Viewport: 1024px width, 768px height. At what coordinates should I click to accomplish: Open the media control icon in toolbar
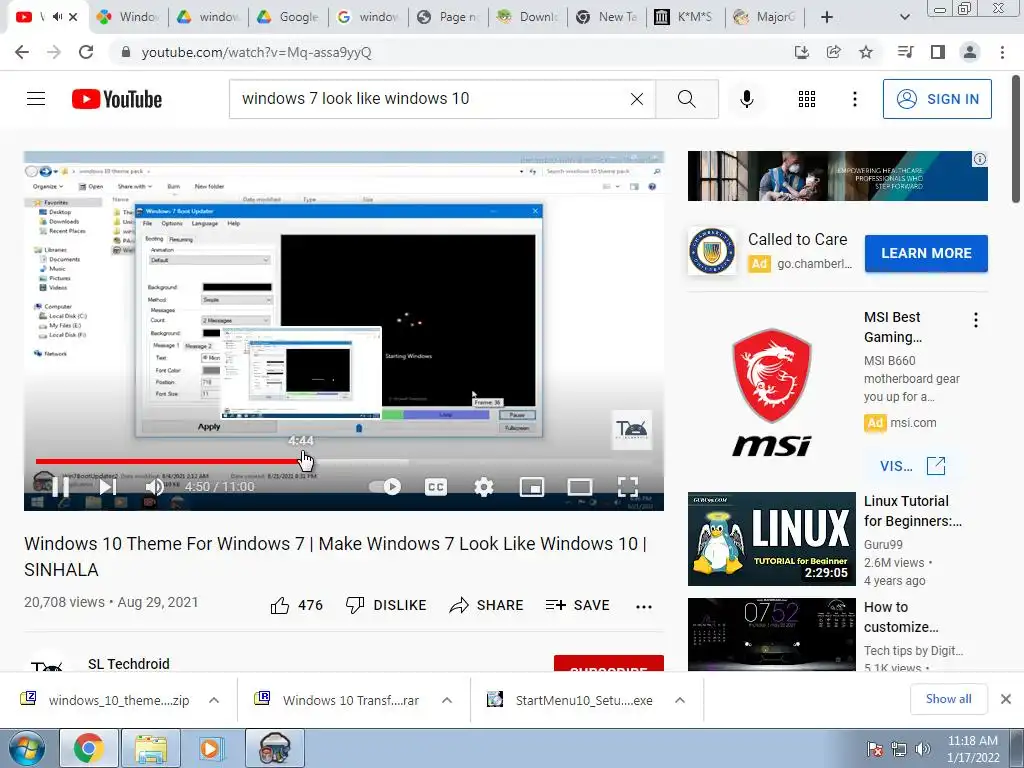905,52
